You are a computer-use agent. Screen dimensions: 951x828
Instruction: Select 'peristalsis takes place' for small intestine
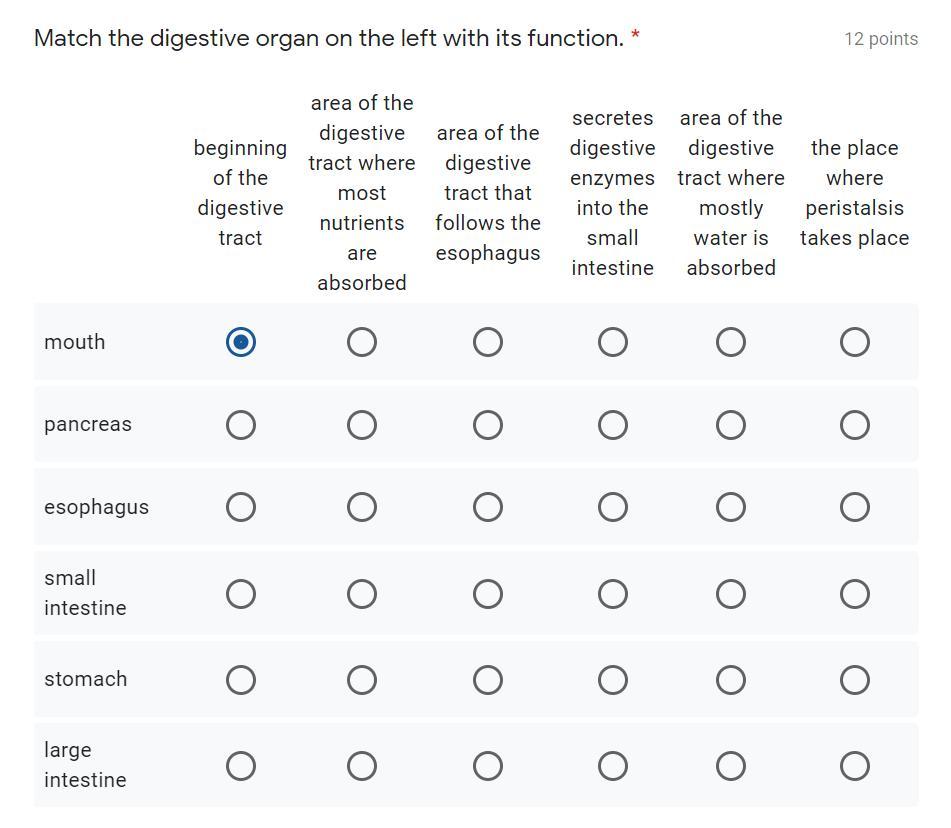(855, 594)
